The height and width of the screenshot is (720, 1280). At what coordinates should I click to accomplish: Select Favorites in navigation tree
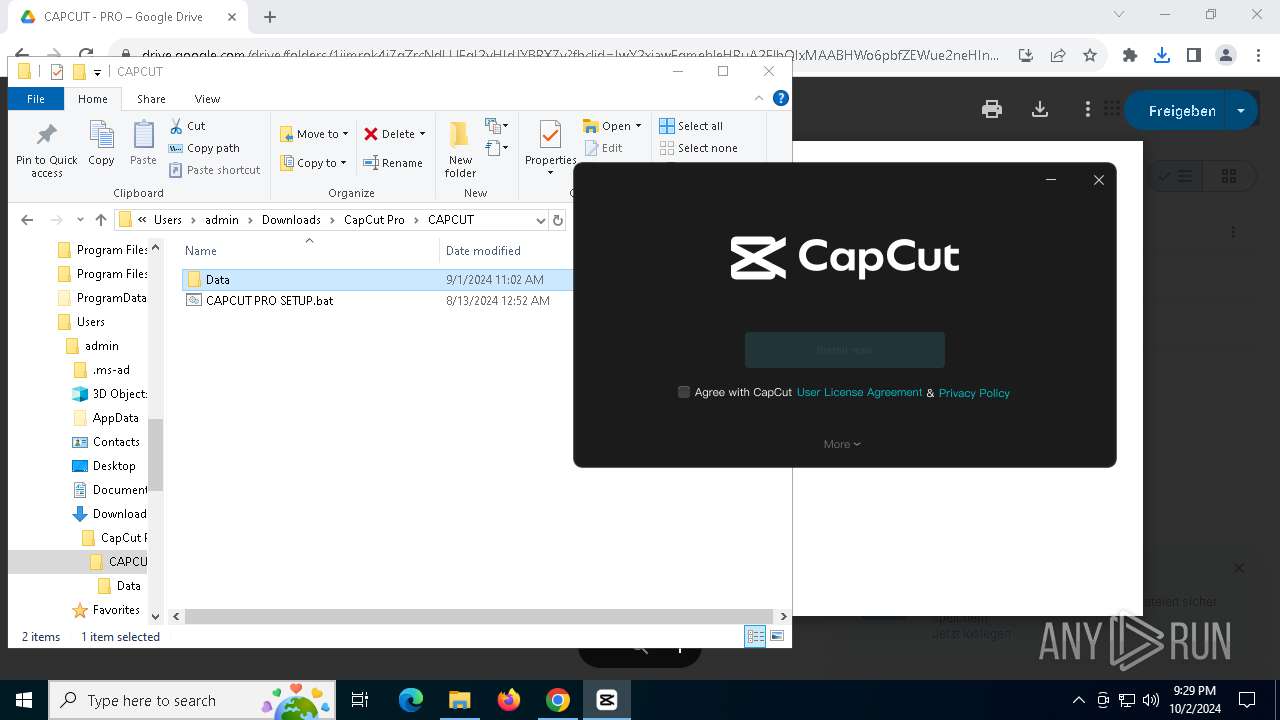(x=106, y=610)
